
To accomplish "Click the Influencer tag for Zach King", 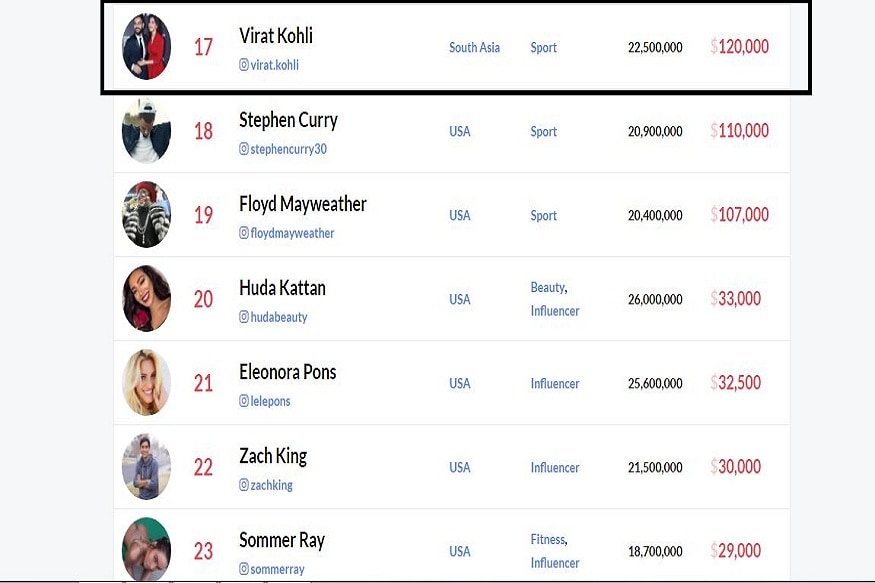I will click(555, 468).
